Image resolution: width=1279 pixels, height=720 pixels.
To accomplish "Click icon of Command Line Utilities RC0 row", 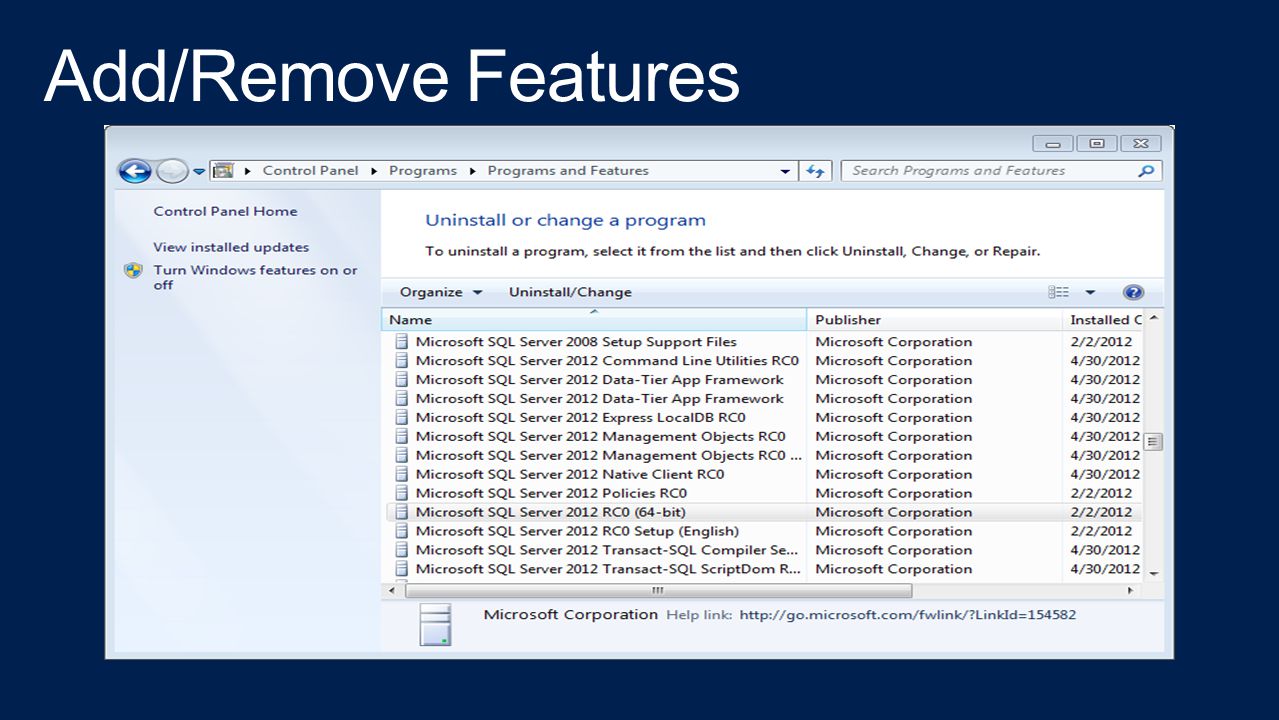I will (x=401, y=361).
